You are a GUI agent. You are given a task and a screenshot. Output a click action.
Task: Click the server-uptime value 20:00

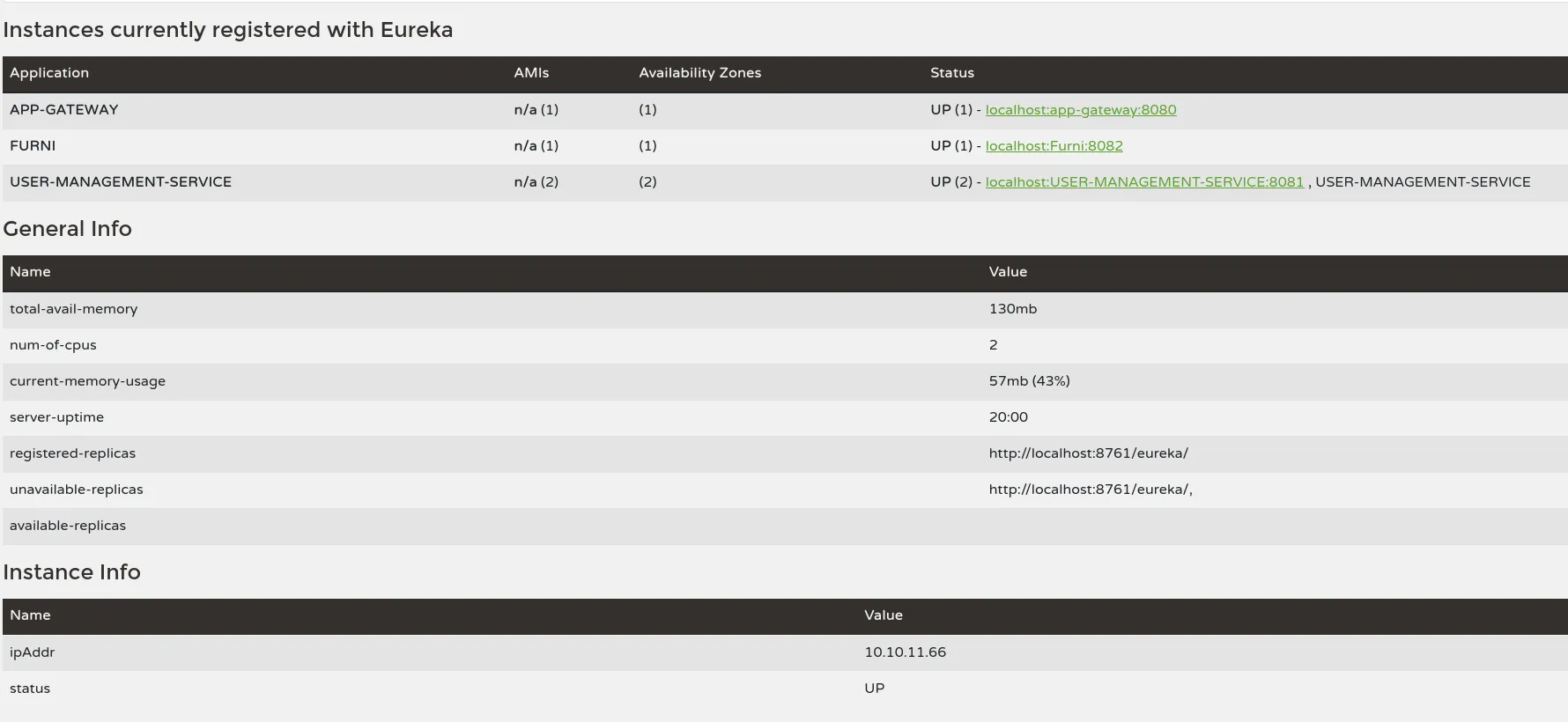[x=1008, y=417]
